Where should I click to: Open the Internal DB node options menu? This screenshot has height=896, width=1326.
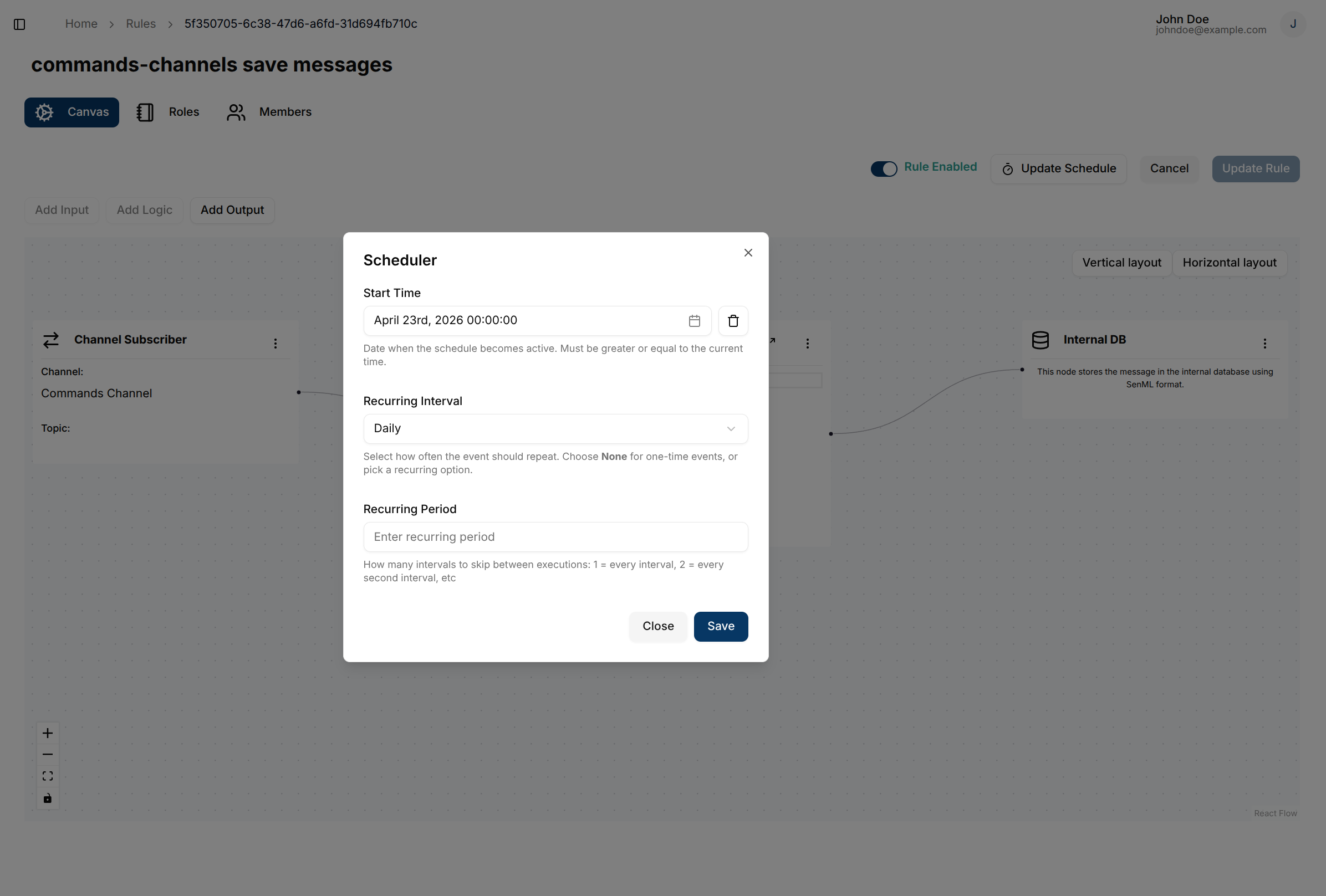point(1264,344)
